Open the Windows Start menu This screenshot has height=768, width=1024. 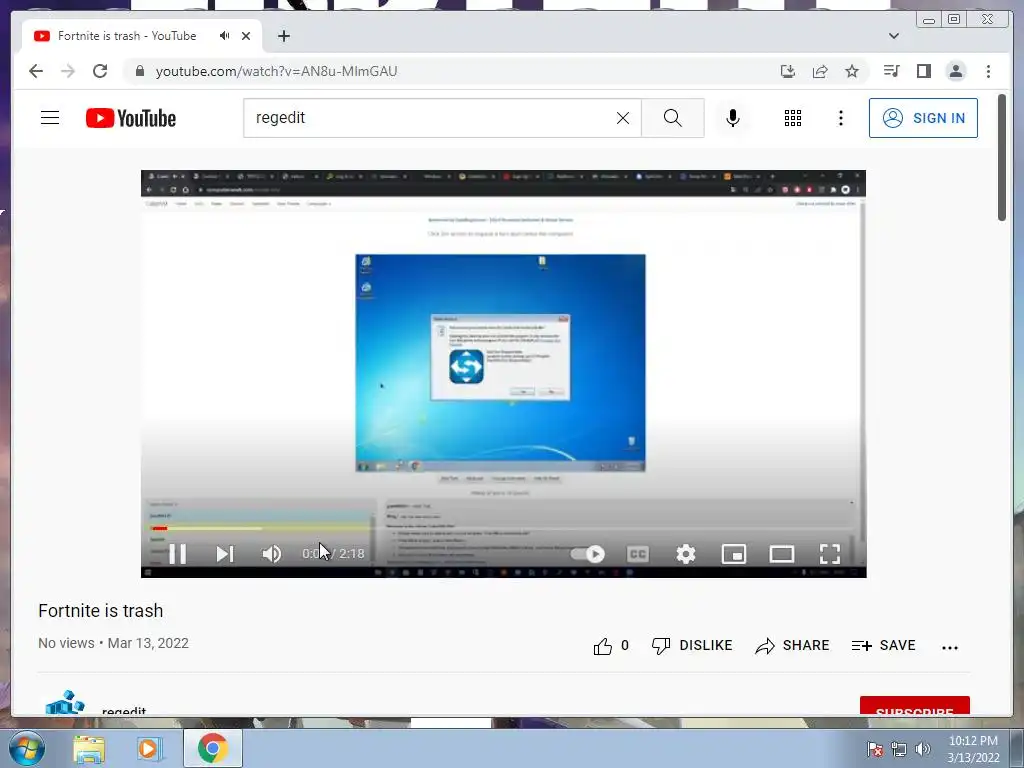point(26,748)
